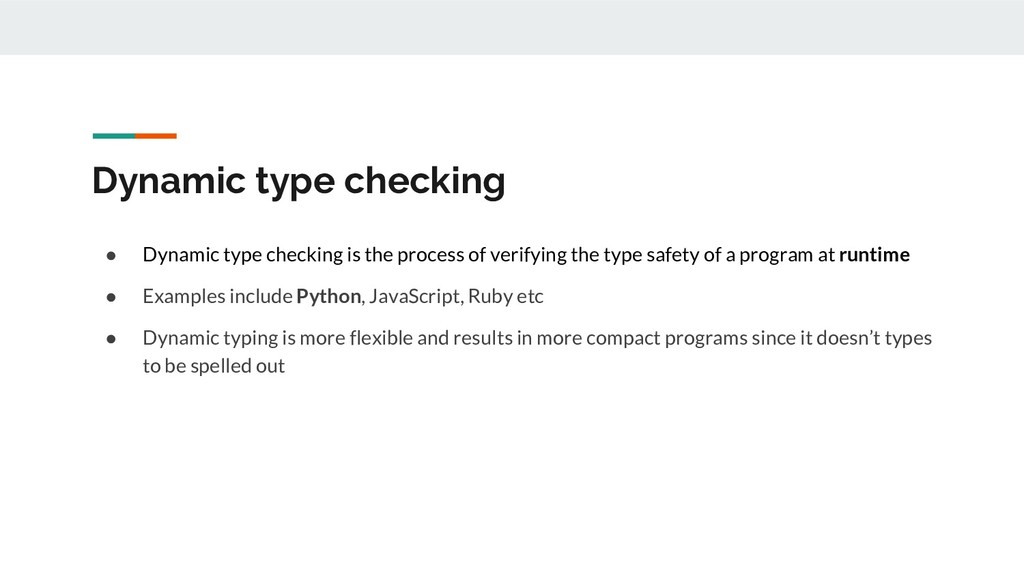
Task: Click the first bullet point dot
Action: click(x=114, y=255)
